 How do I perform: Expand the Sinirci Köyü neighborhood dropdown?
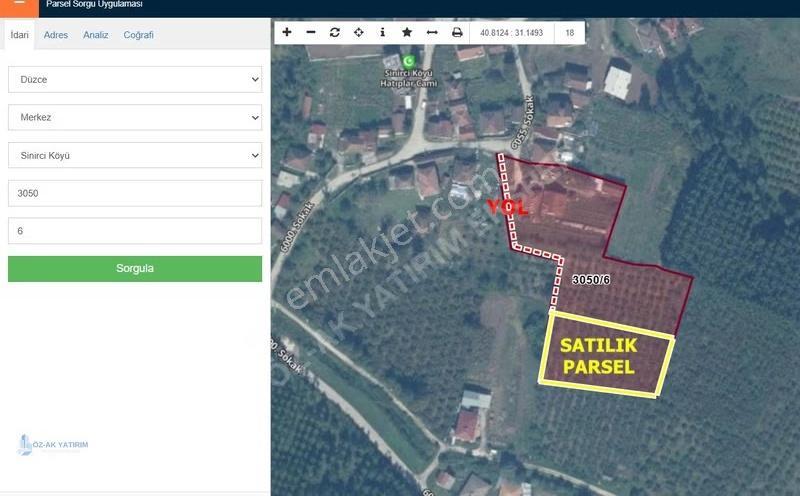coord(135,155)
